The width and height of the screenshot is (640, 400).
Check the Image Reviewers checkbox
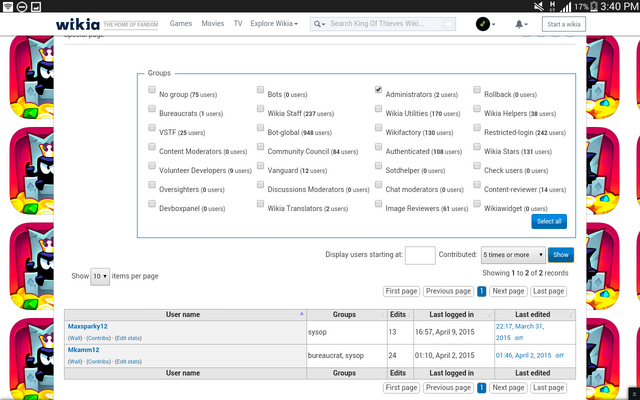point(378,203)
